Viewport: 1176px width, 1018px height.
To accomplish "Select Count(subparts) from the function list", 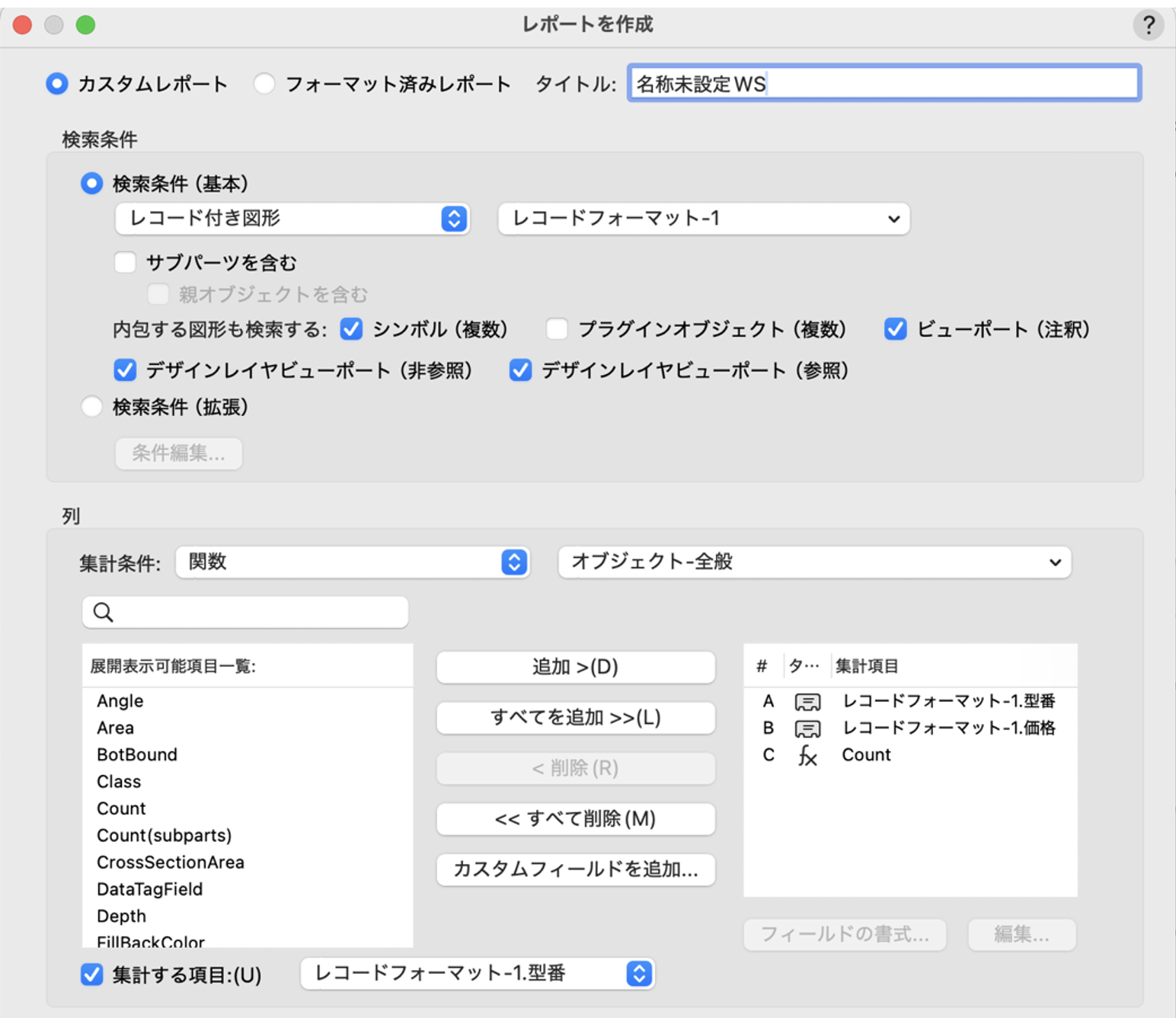I will point(164,835).
